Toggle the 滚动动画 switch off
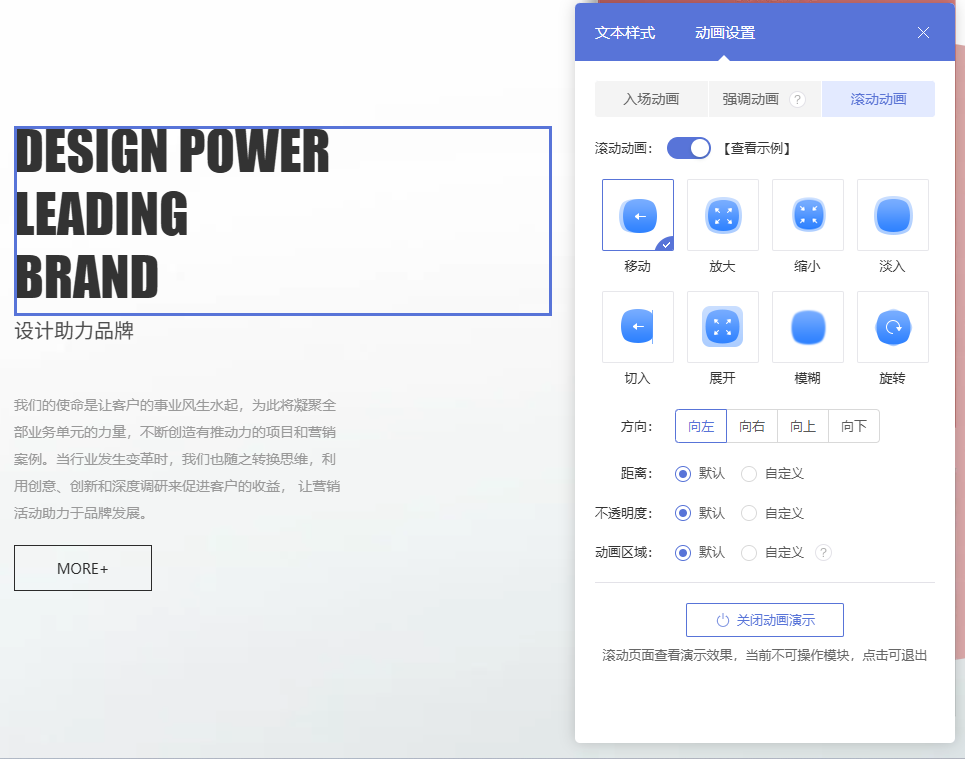 [689, 148]
